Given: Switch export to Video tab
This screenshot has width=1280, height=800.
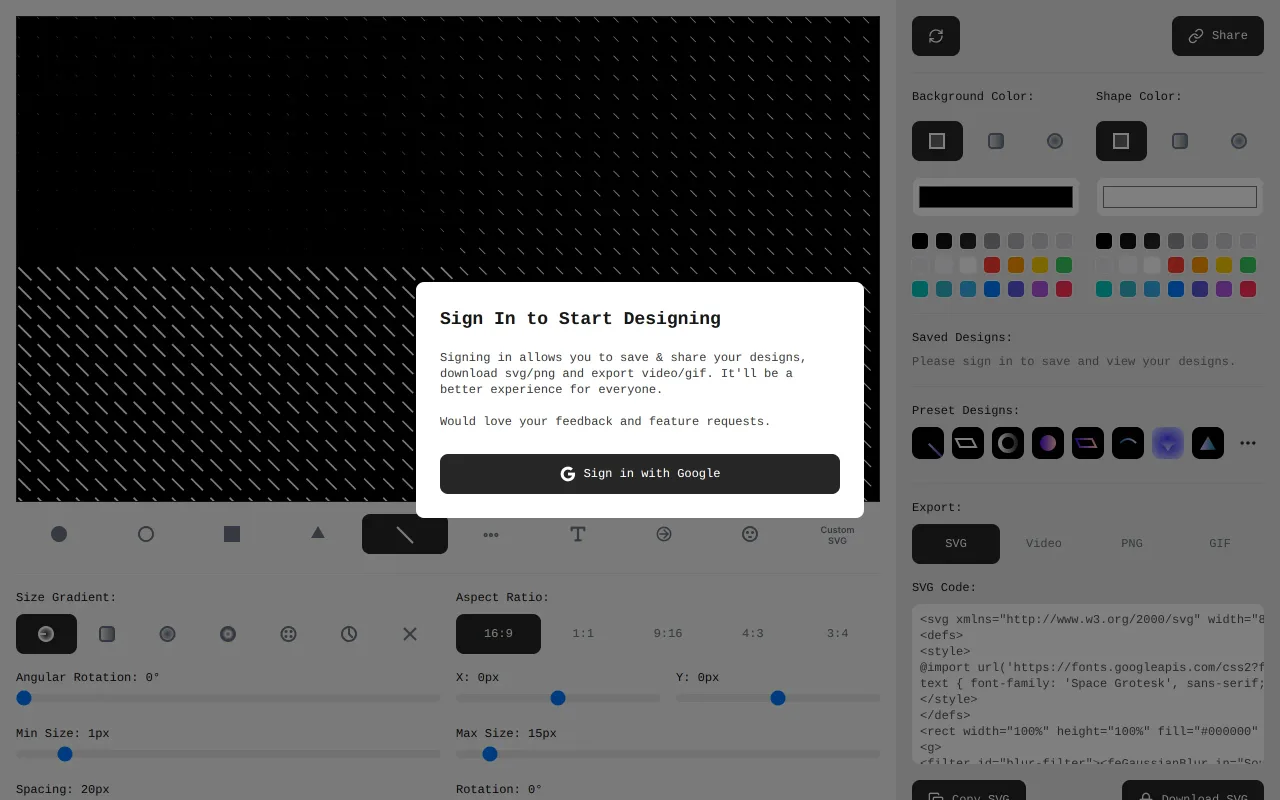Looking at the screenshot, I should point(1044,544).
